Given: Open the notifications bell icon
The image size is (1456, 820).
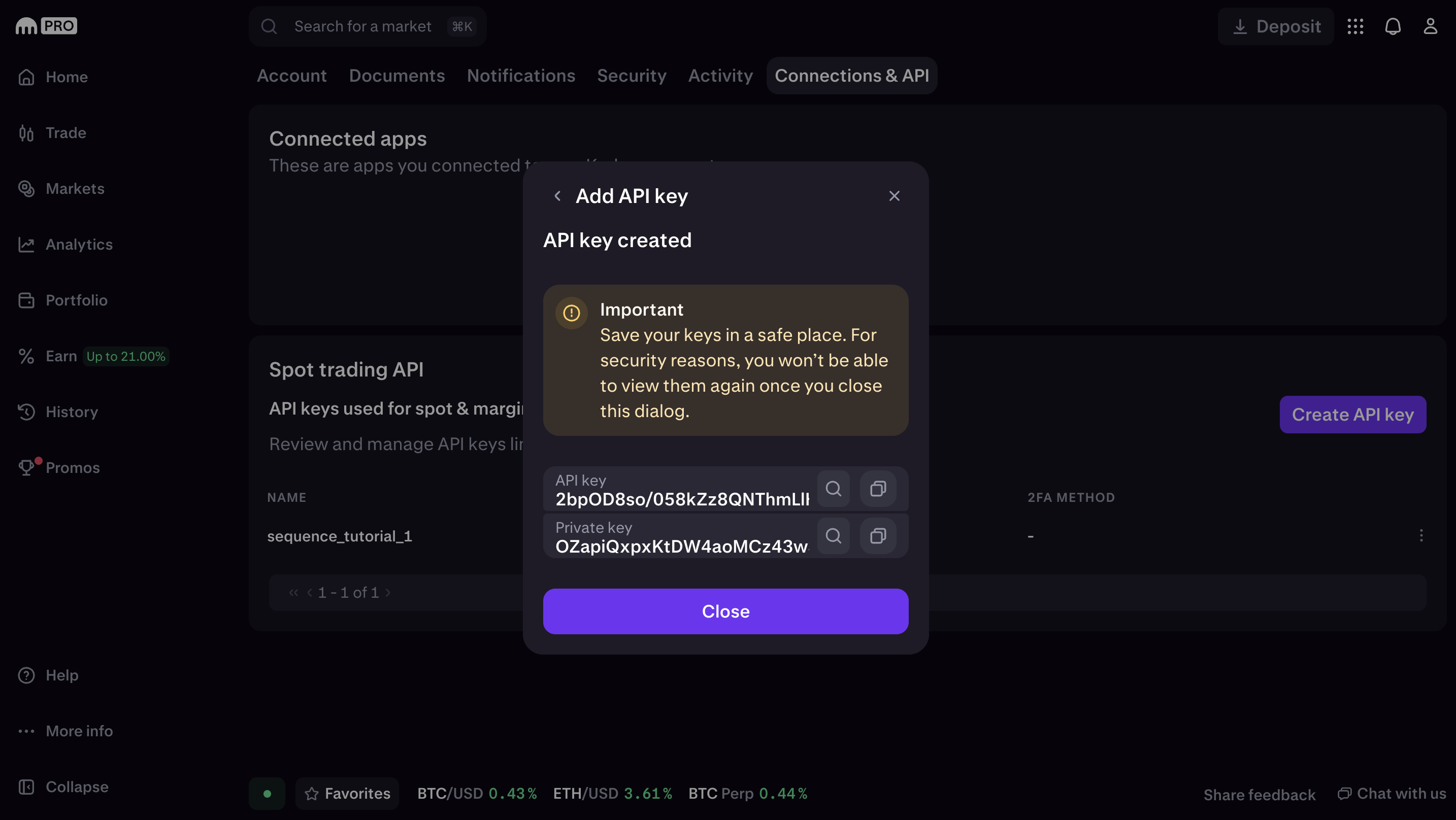Looking at the screenshot, I should pyautogui.click(x=1393, y=26).
